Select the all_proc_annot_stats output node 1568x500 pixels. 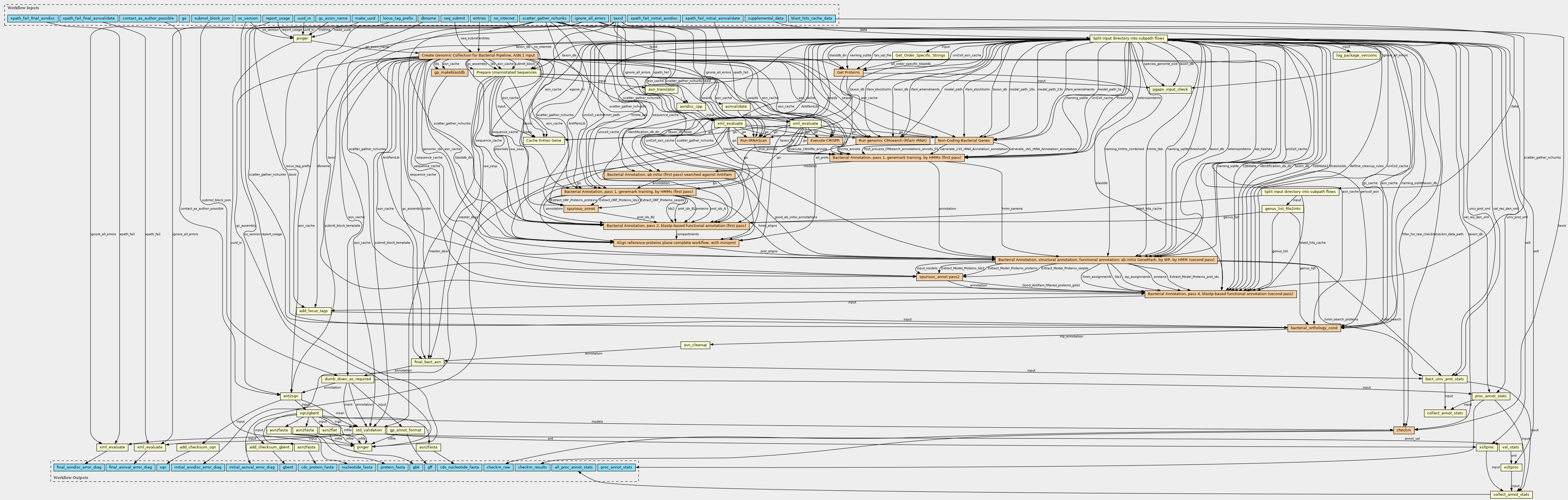coord(574,468)
